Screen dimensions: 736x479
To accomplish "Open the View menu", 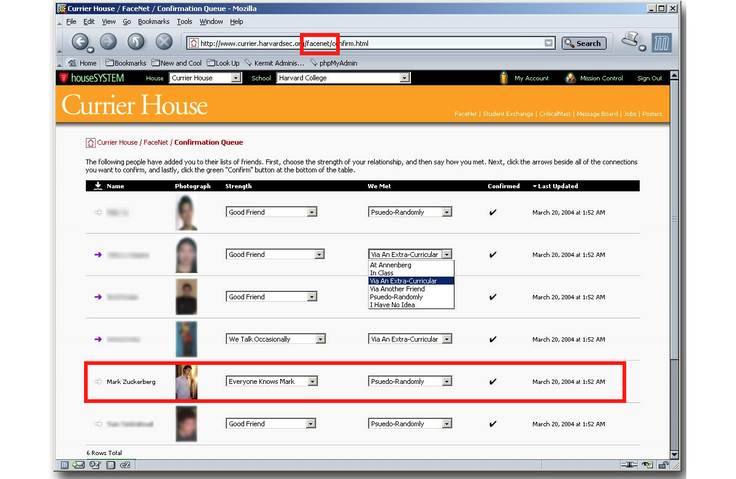I will 108,22.
